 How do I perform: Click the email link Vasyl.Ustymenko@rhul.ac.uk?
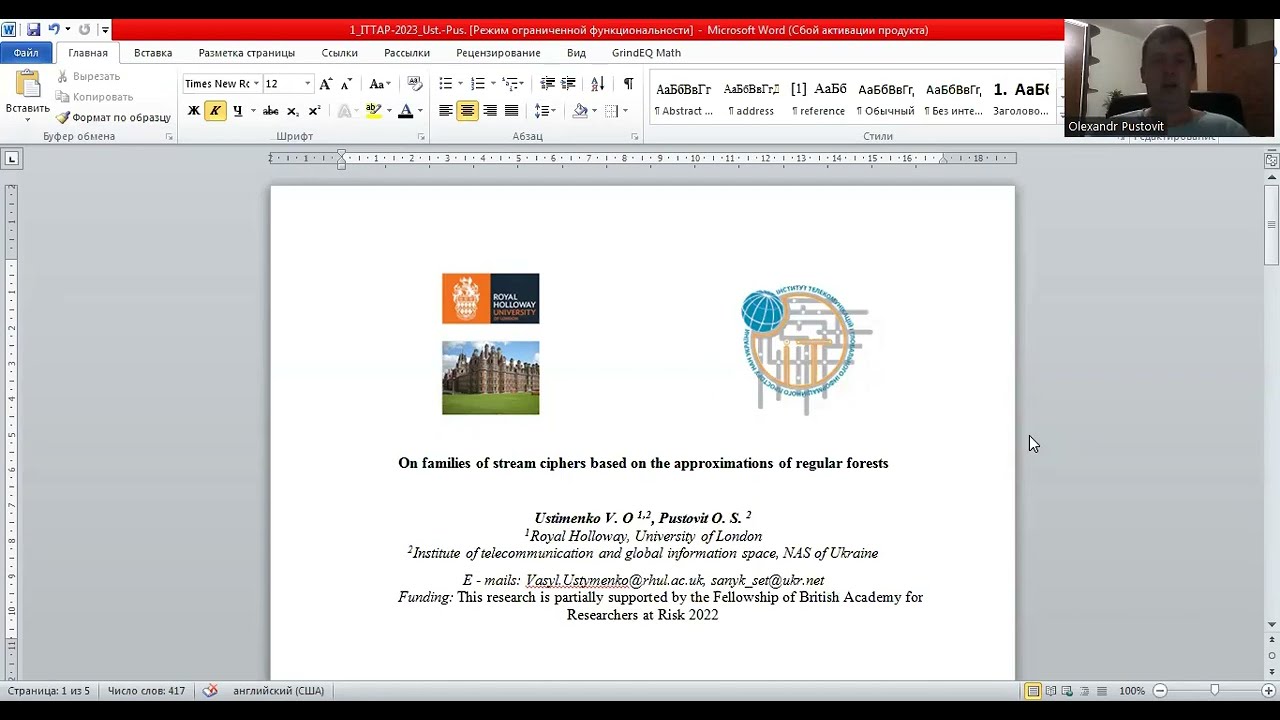[614, 580]
